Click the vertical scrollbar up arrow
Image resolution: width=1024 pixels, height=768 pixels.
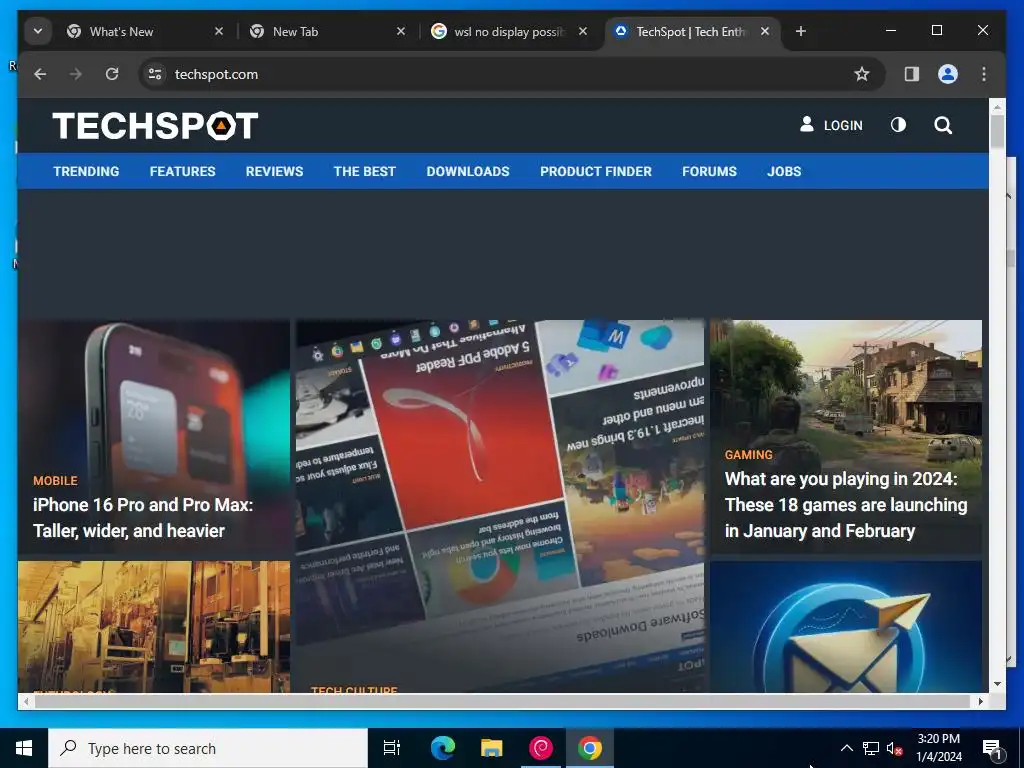pyautogui.click(x=997, y=106)
